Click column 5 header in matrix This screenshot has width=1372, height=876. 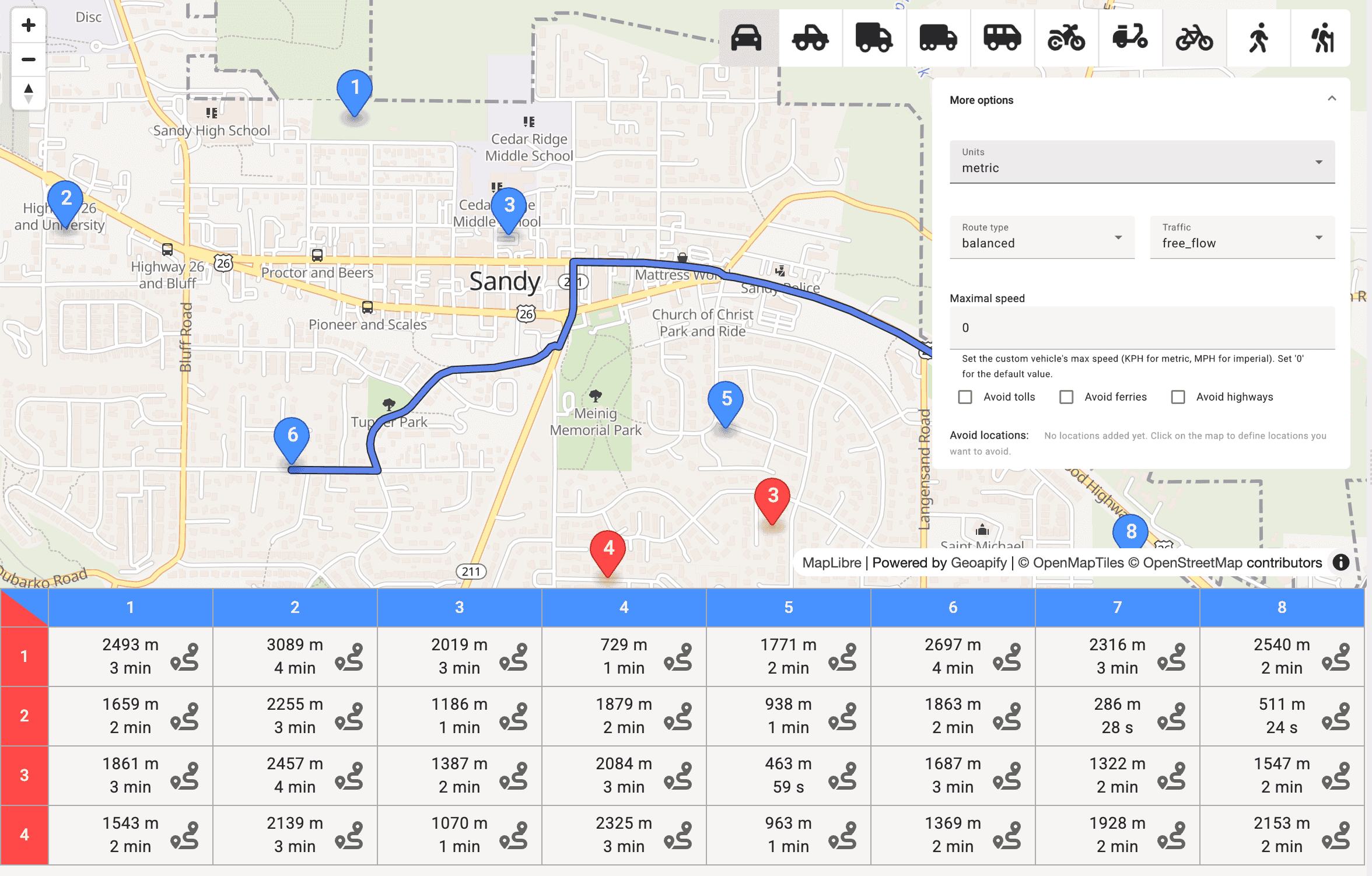pyautogui.click(x=788, y=607)
